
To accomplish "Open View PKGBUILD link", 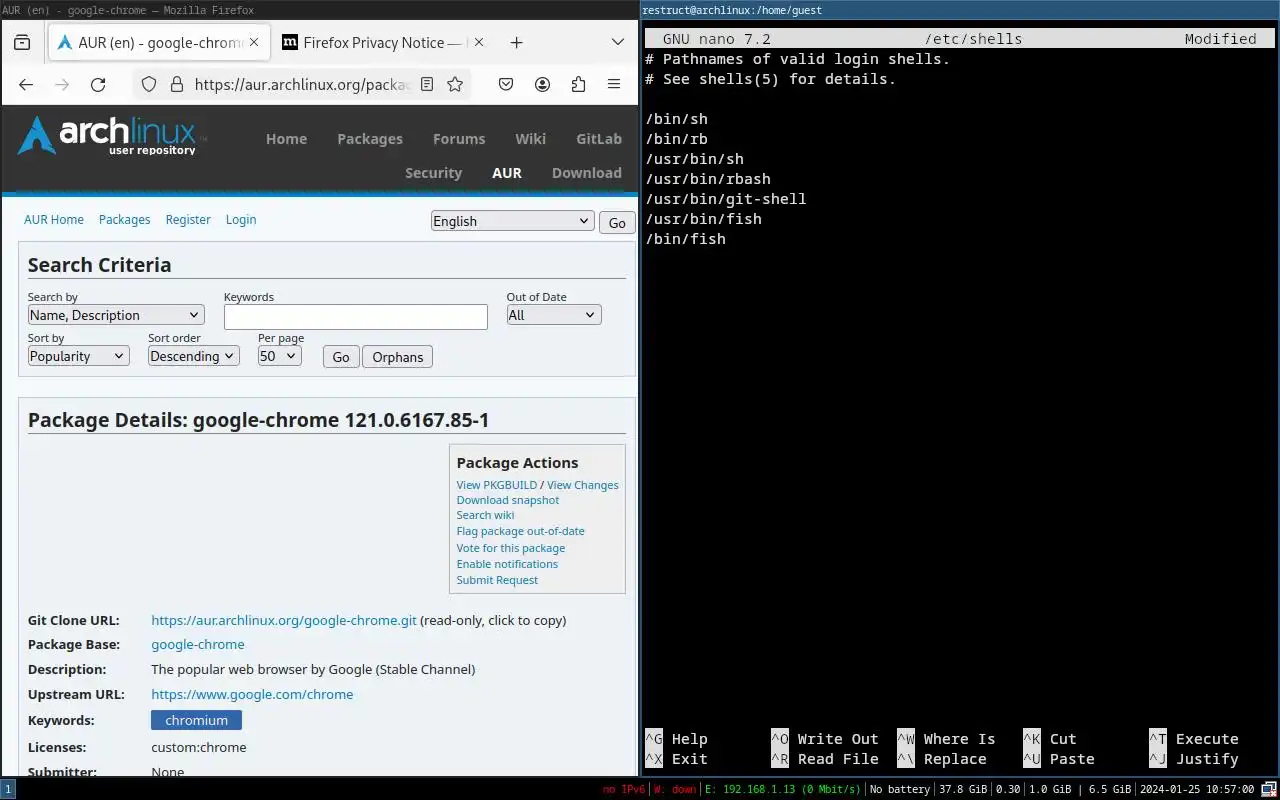I will point(497,485).
